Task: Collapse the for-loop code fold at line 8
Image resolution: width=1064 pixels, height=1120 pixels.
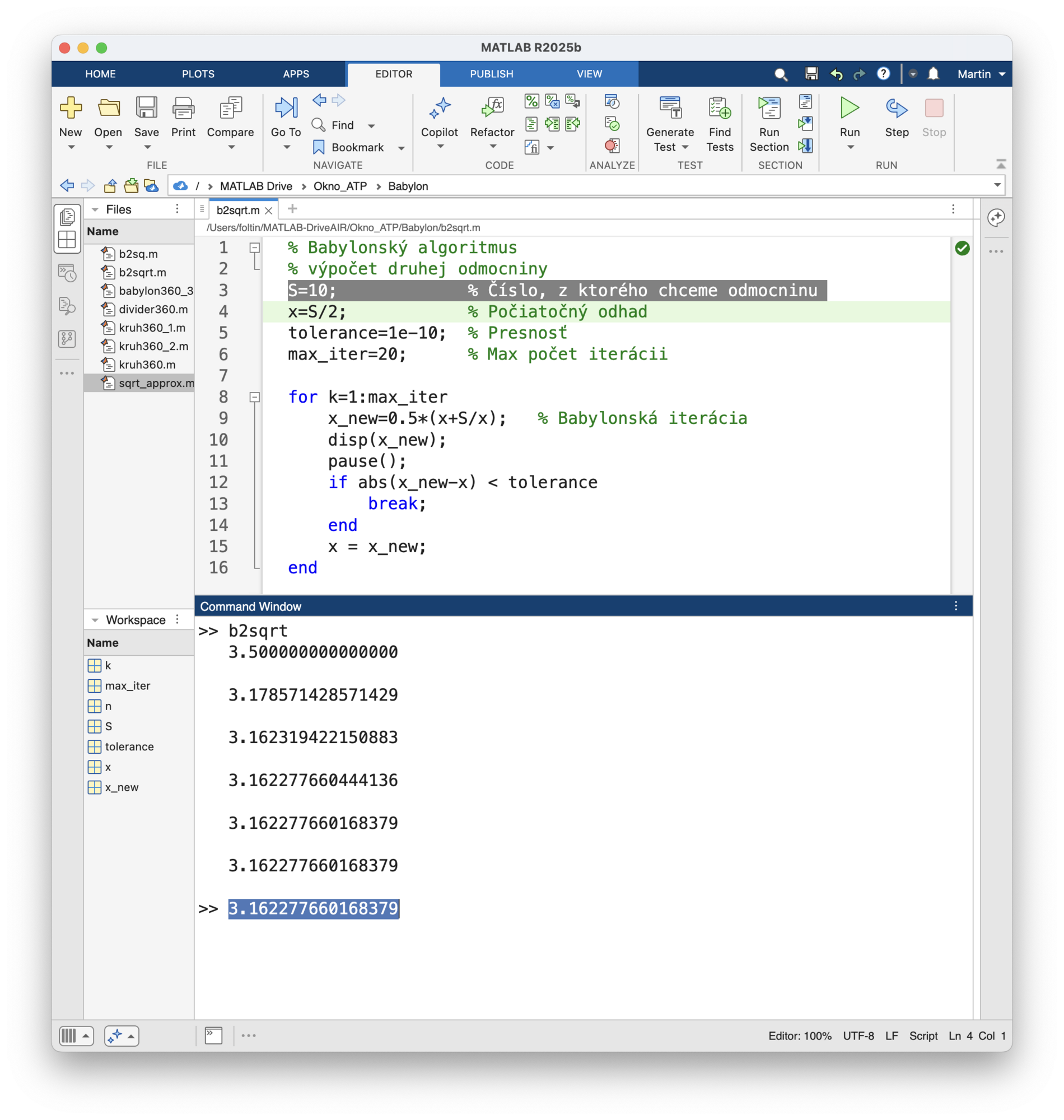Action: click(x=255, y=397)
